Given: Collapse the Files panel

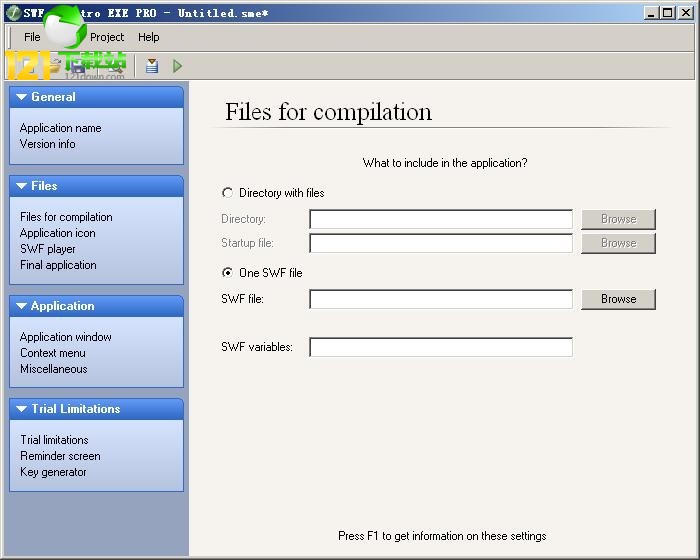Looking at the screenshot, I should [x=21, y=186].
